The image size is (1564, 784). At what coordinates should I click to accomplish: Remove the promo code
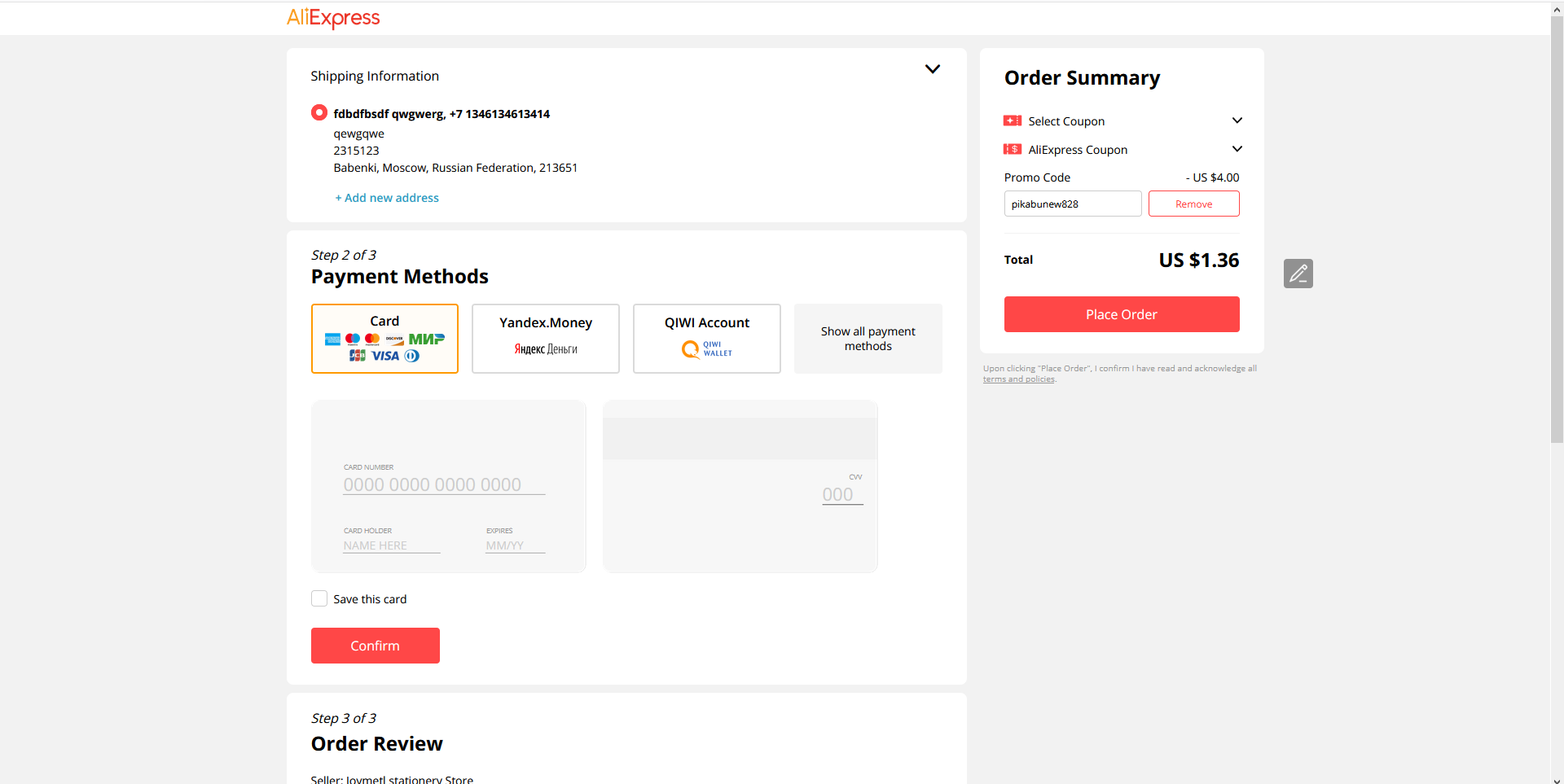1194,204
